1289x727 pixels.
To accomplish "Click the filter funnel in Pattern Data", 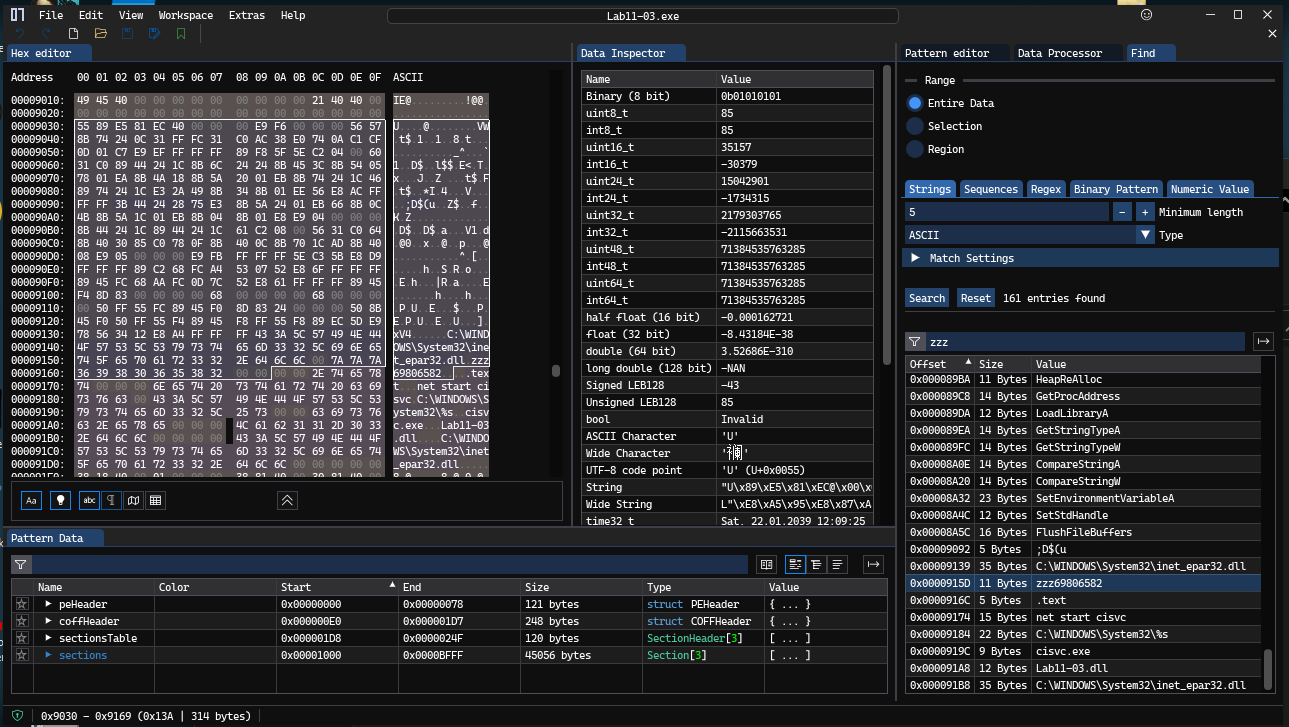I will click(x=20, y=565).
